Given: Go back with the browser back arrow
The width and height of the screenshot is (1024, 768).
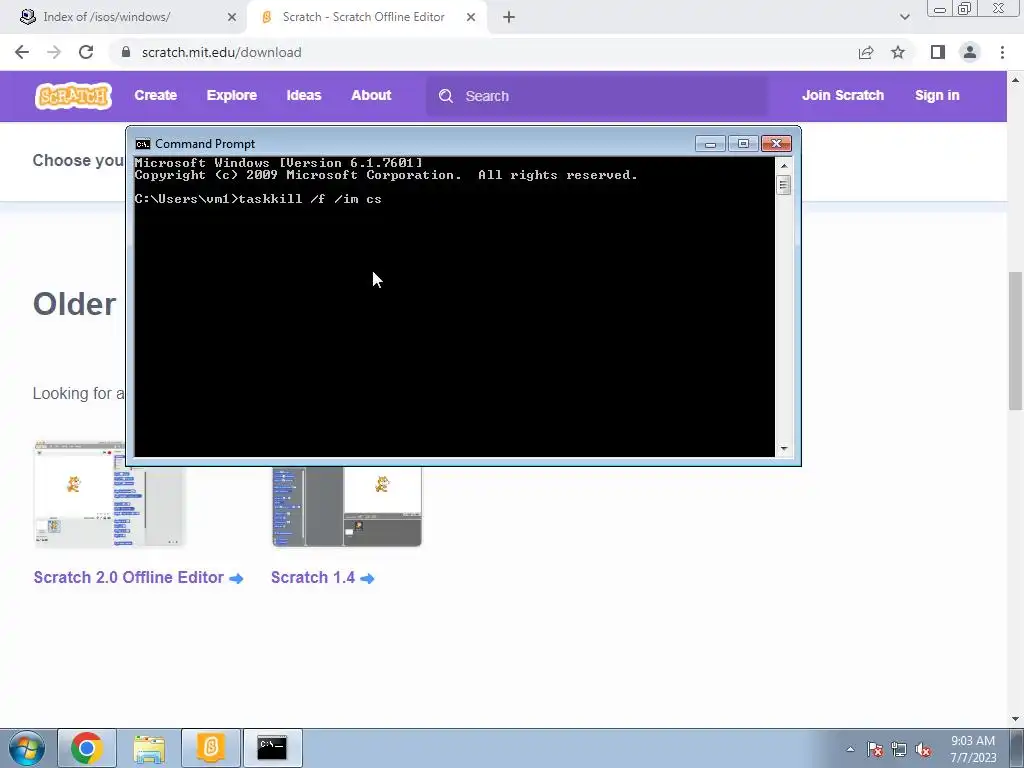Looking at the screenshot, I should [22, 52].
